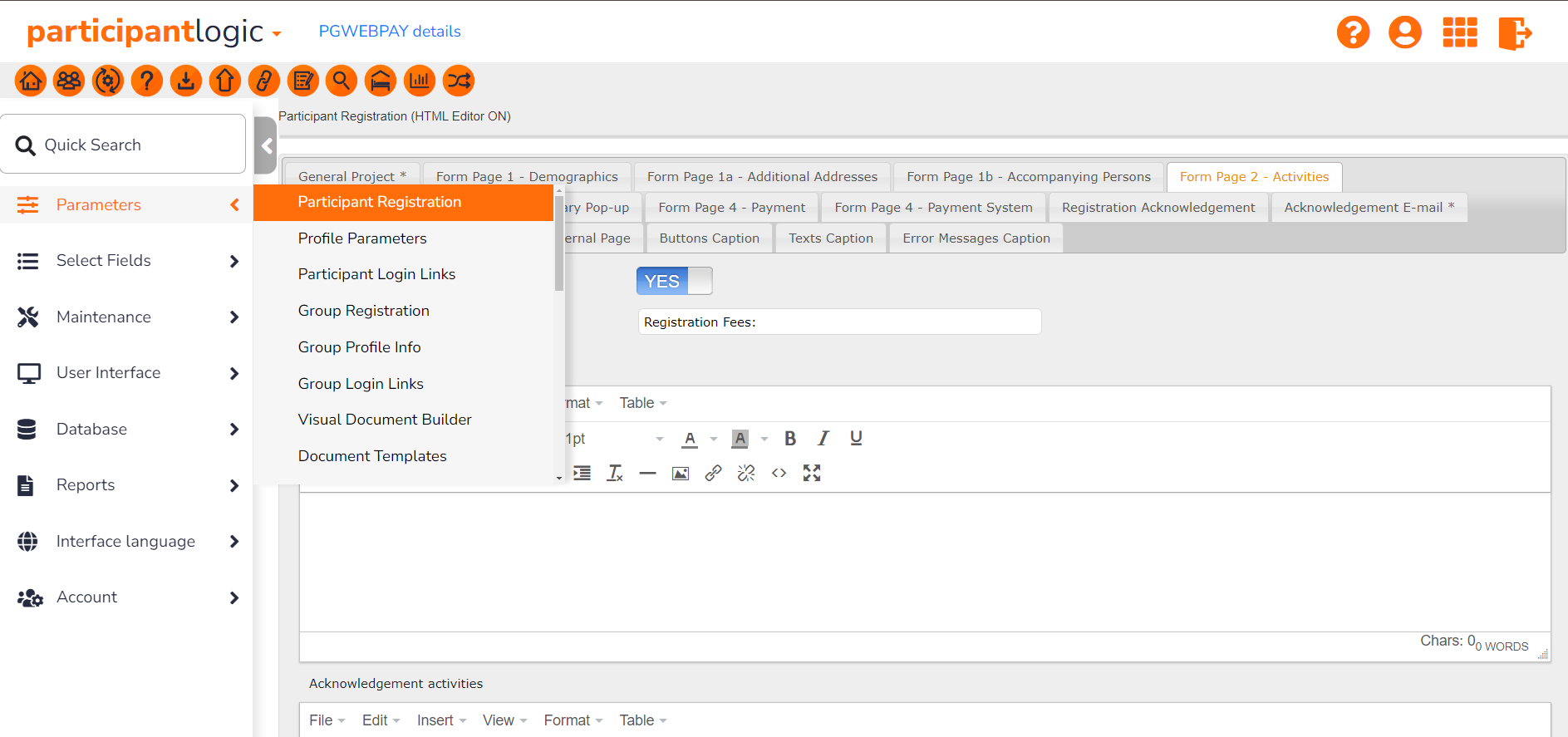Toggle bold formatting in the editor

click(790, 439)
